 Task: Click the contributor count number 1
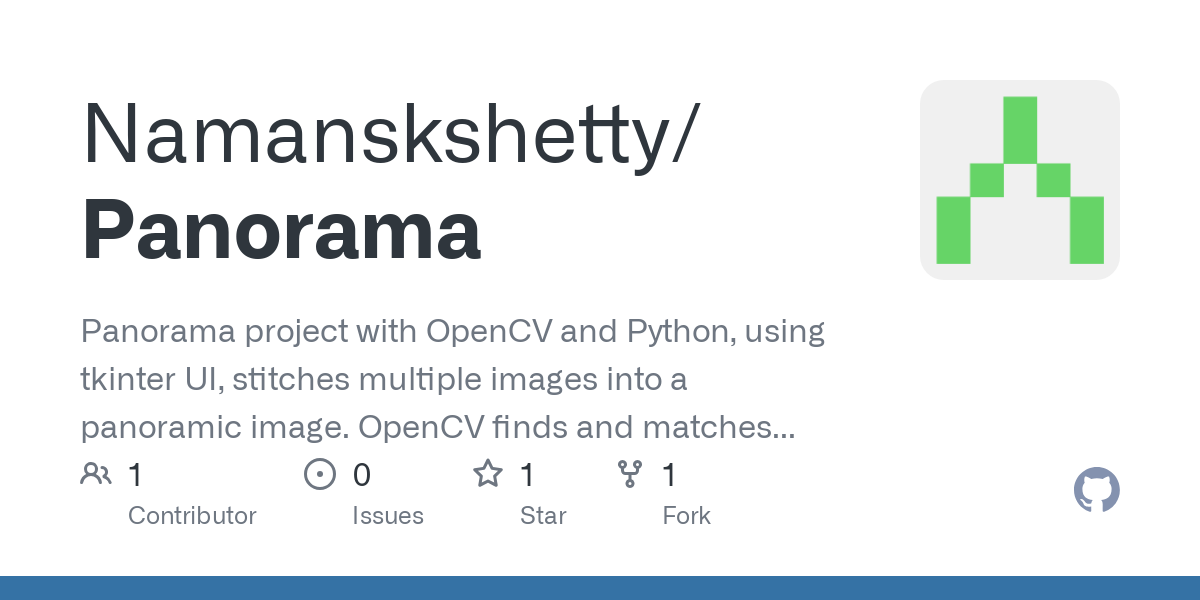coord(136,475)
